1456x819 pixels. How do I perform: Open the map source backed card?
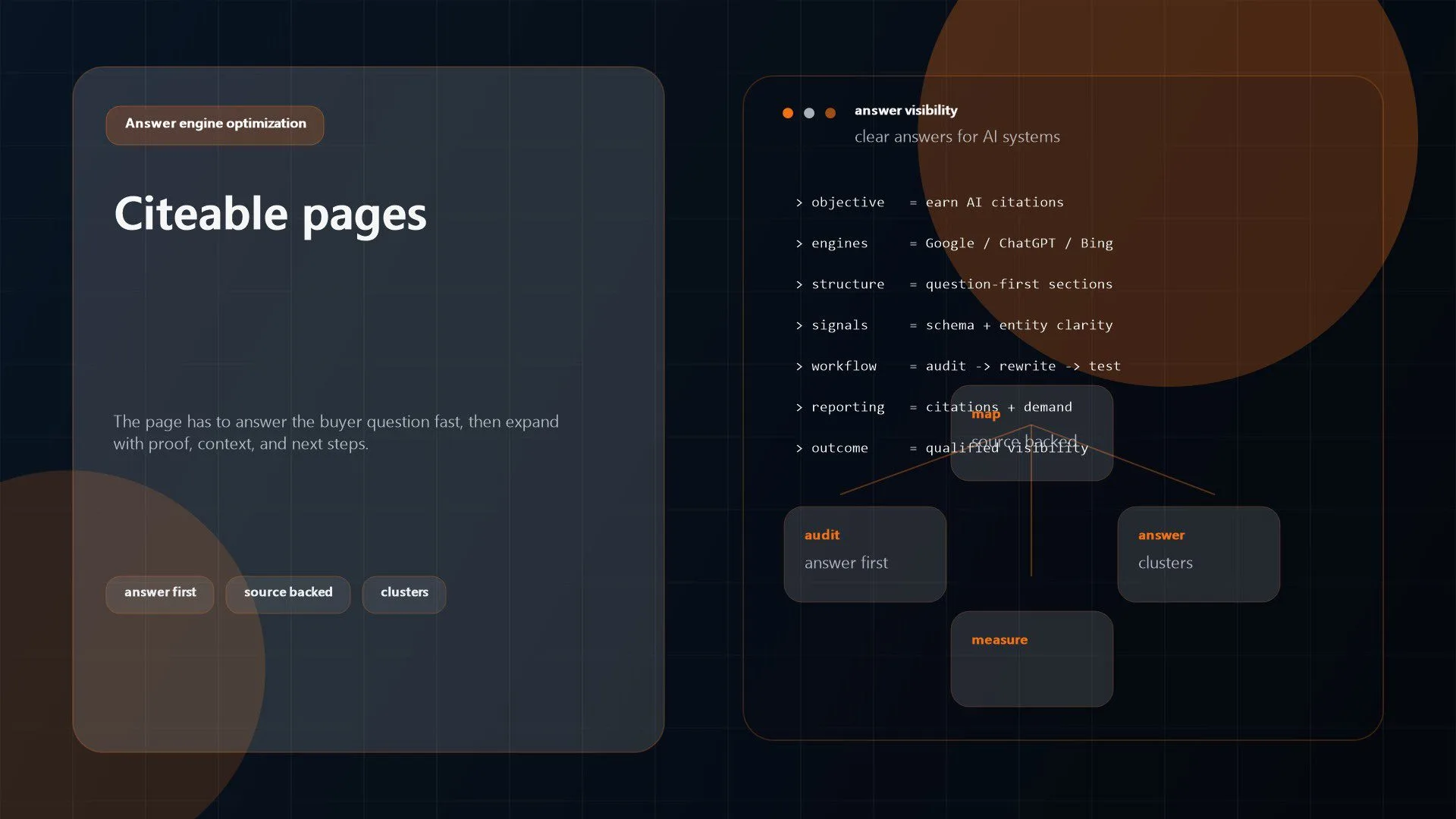pos(1032,433)
